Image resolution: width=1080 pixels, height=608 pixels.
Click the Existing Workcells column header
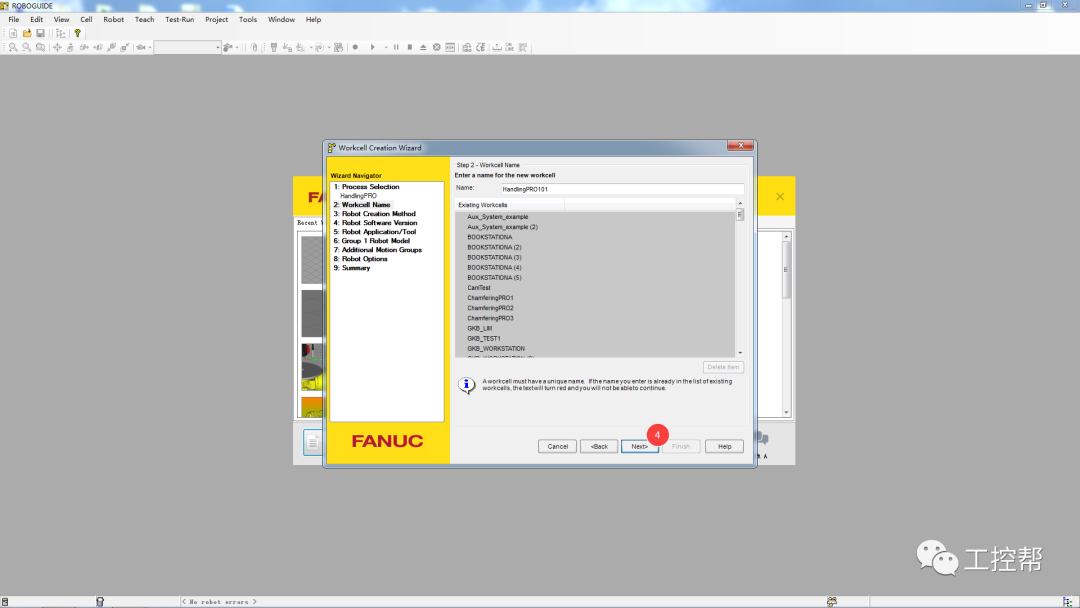[x=510, y=205]
